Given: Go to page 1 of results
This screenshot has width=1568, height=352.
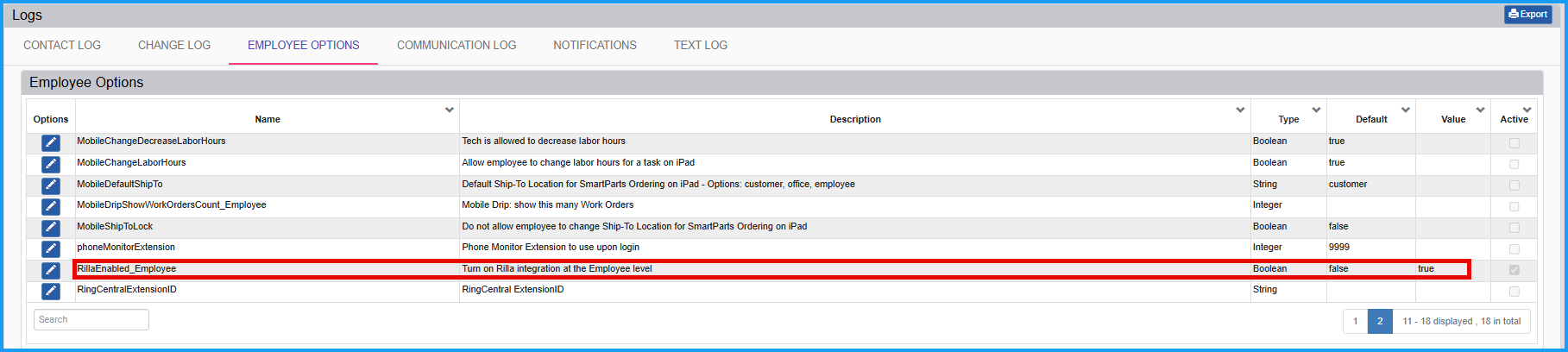Looking at the screenshot, I should click(x=1355, y=321).
